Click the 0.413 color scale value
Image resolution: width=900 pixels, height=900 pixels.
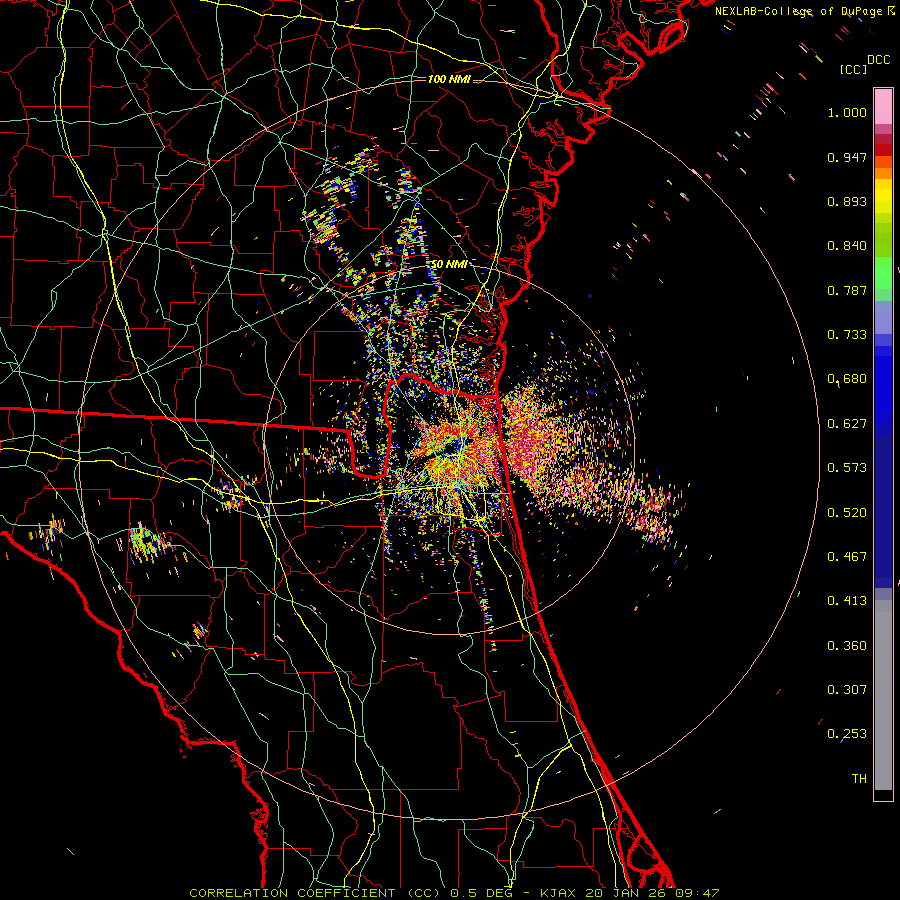[847, 601]
